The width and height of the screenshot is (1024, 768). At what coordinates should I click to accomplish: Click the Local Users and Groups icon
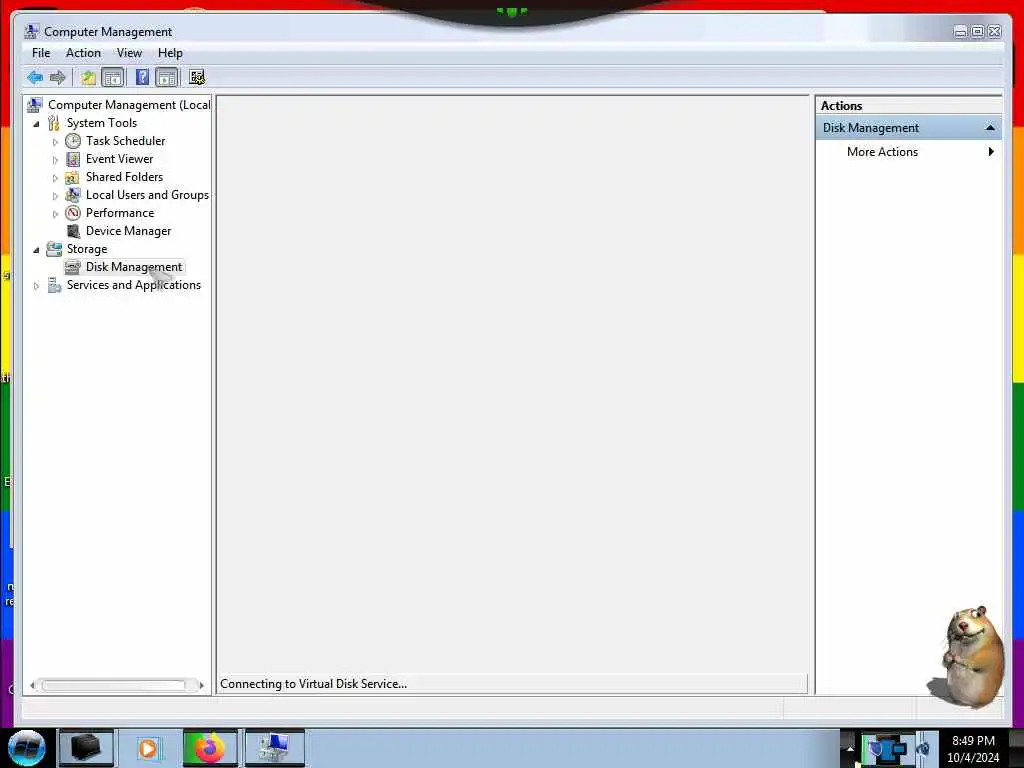click(x=73, y=195)
